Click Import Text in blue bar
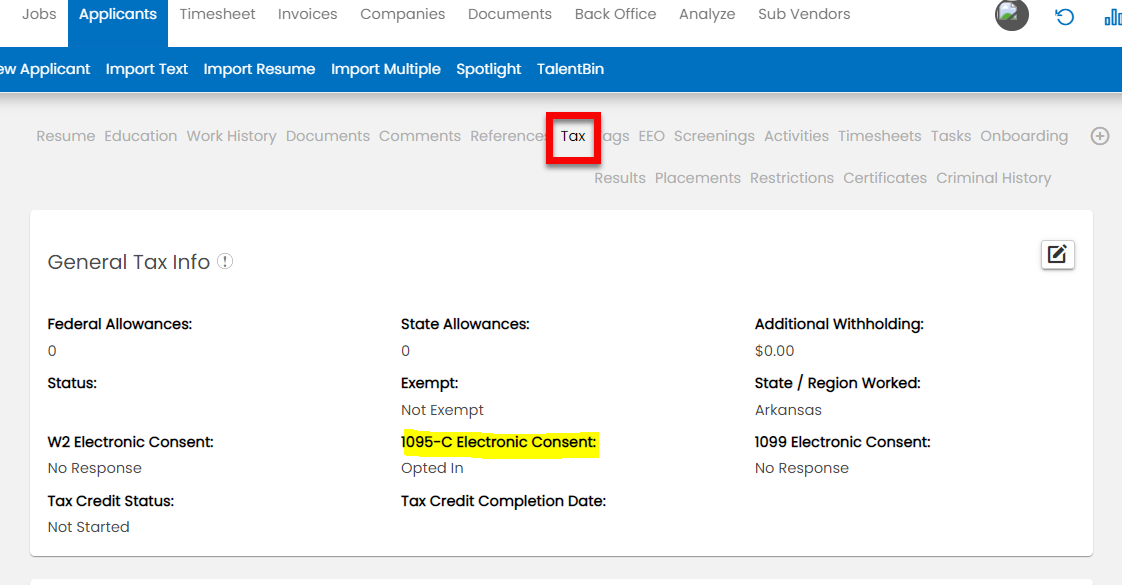This screenshot has width=1122, height=585. point(147,69)
